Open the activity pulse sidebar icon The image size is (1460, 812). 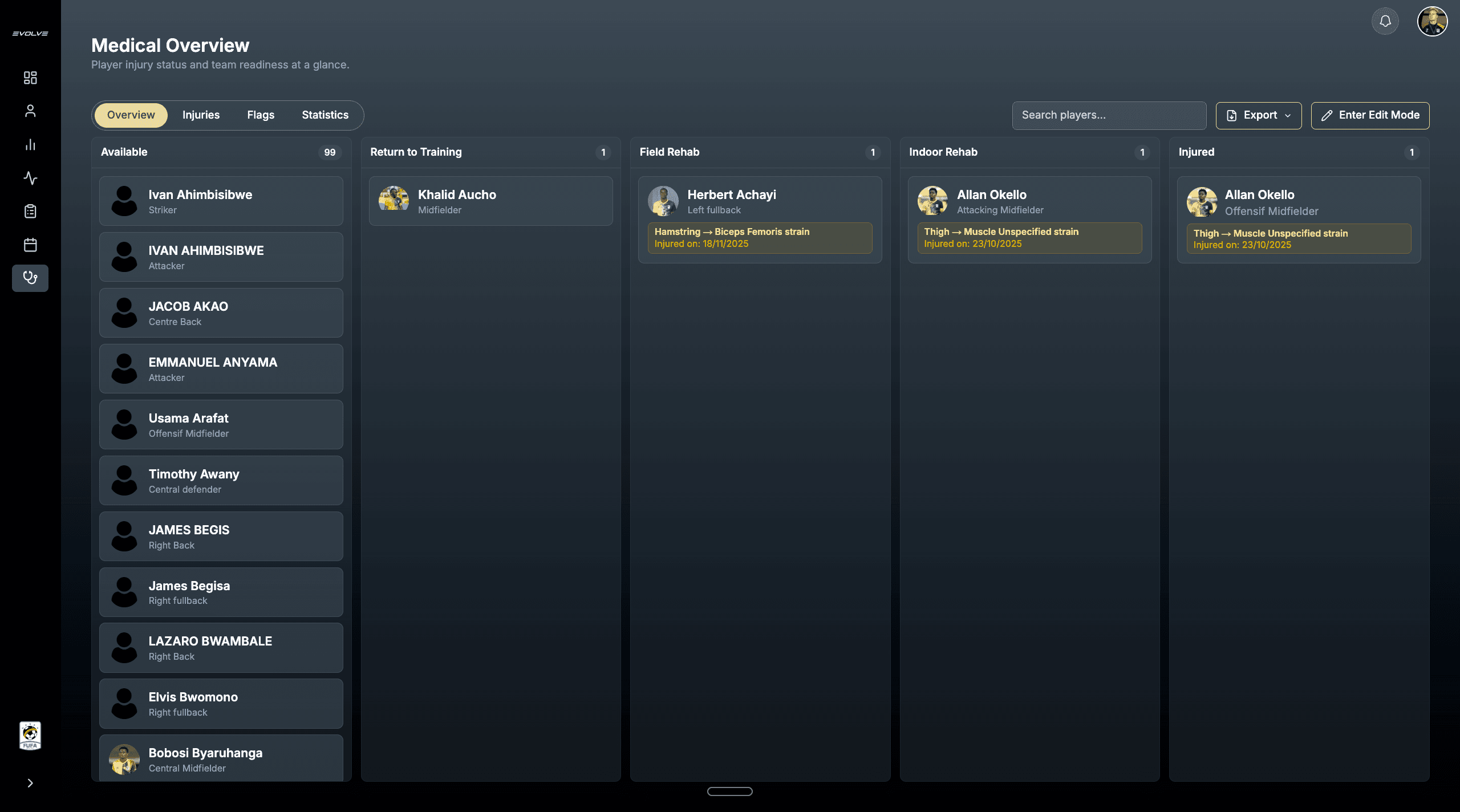click(x=30, y=178)
